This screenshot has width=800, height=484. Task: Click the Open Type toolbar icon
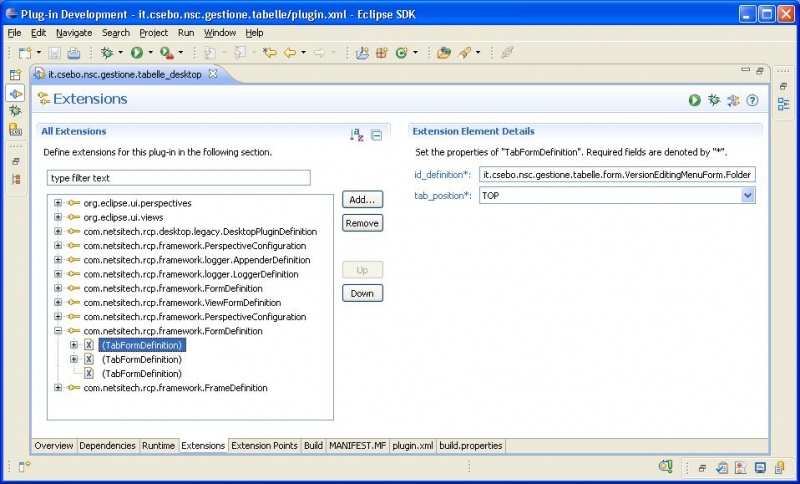(444, 53)
